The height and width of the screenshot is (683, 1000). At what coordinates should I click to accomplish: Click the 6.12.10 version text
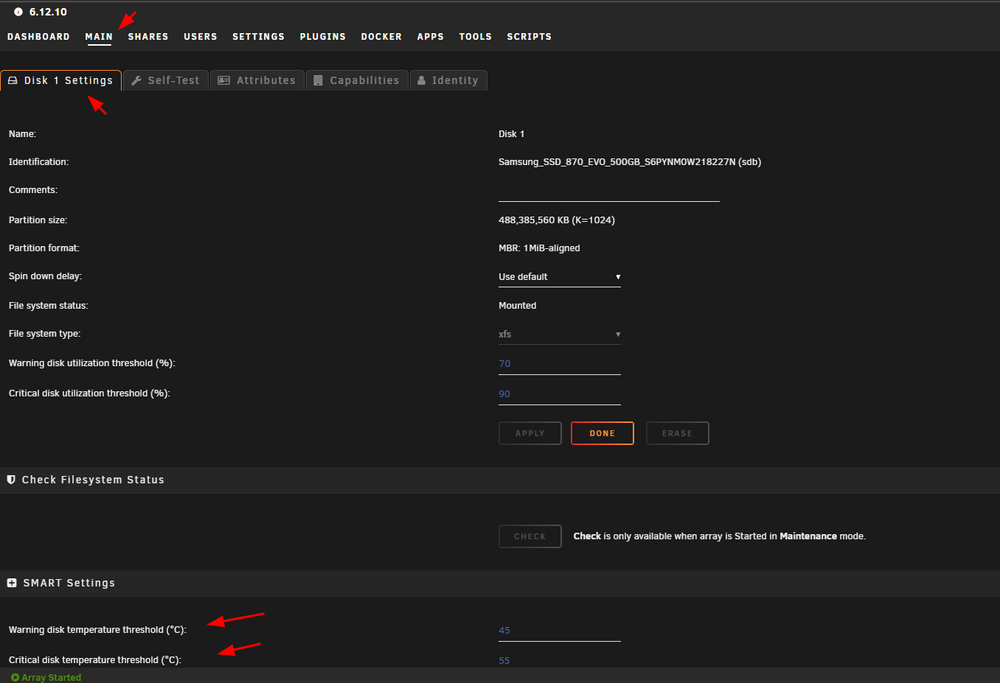click(48, 12)
